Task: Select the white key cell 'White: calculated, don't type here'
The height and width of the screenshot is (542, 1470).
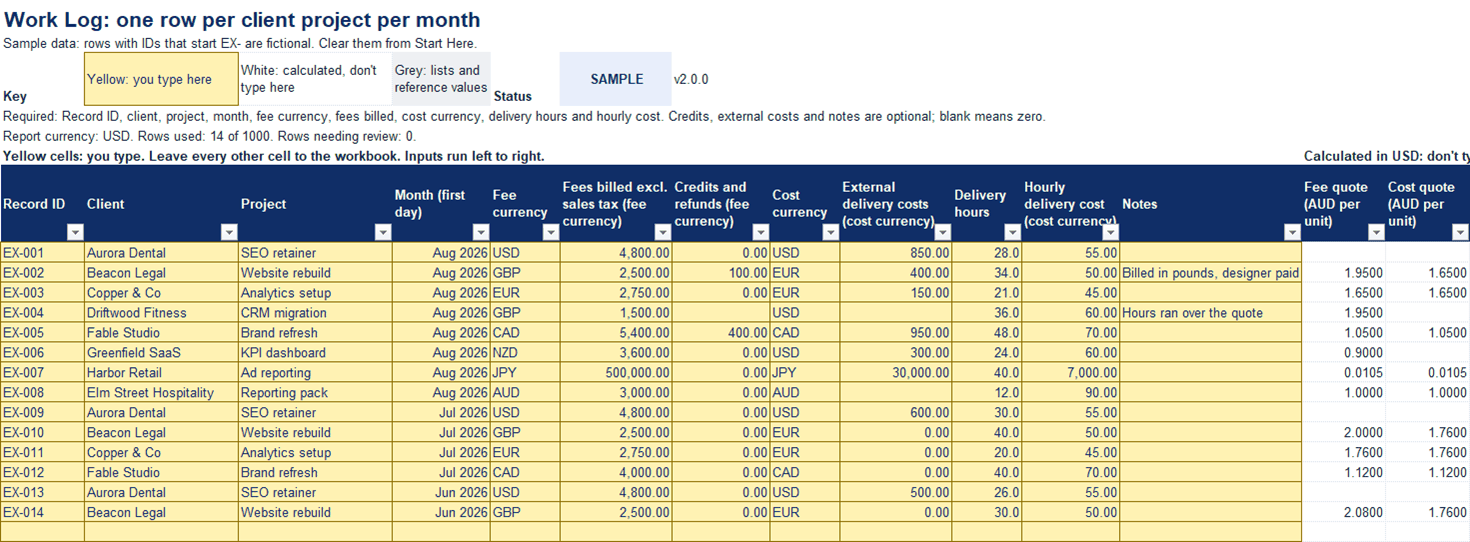Action: pyautogui.click(x=315, y=79)
